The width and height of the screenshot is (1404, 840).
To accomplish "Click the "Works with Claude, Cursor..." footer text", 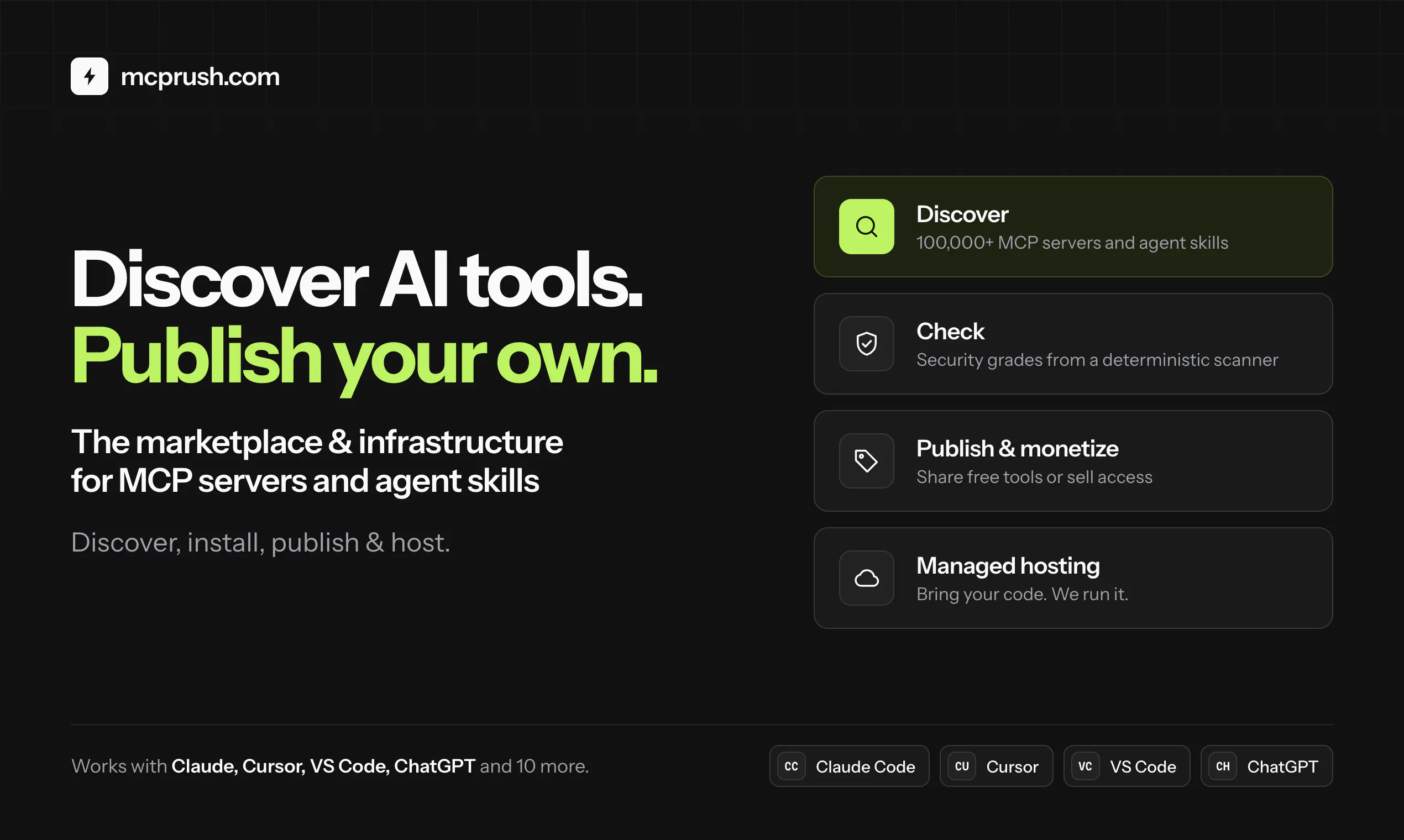I will pos(330,767).
